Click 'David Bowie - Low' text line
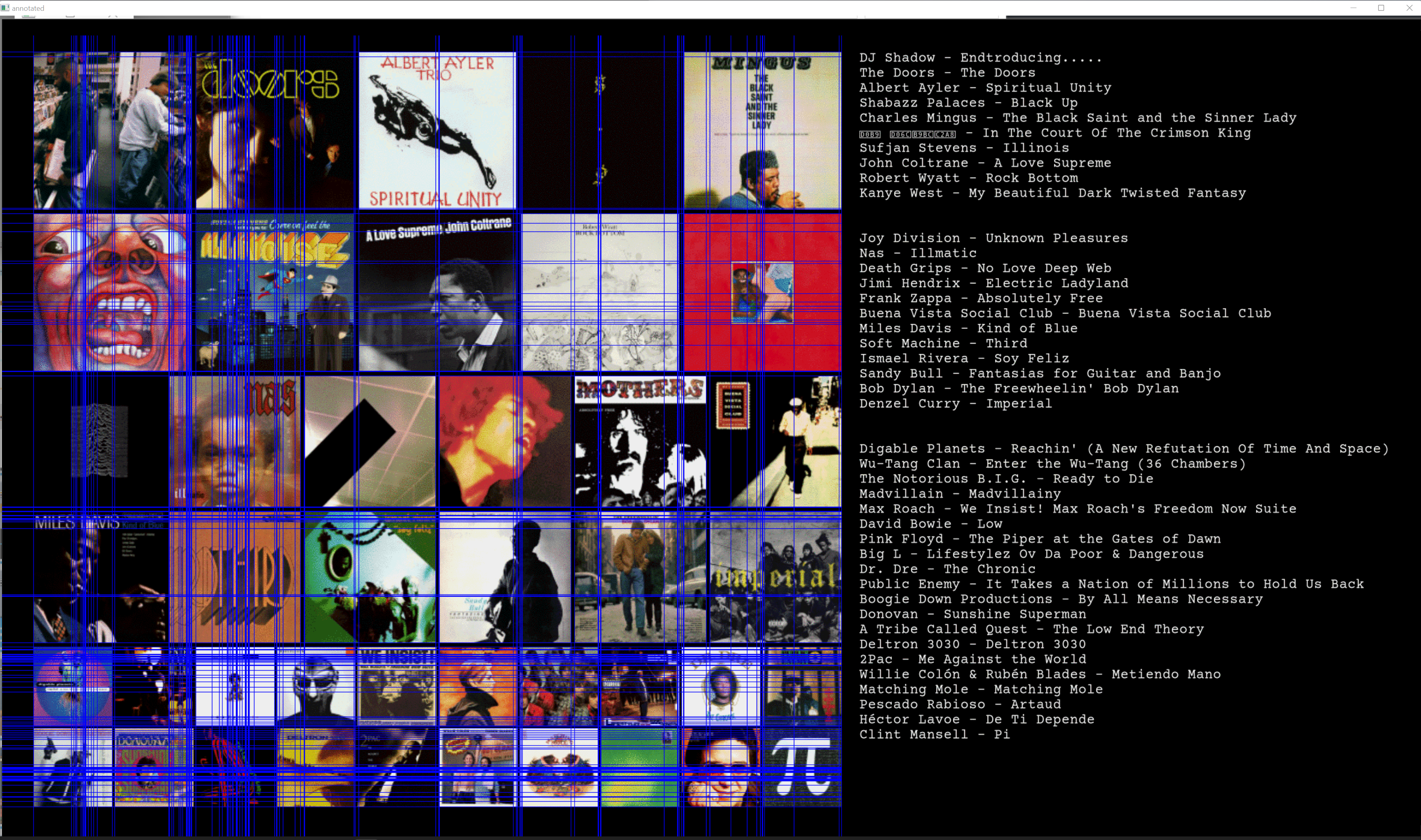Image resolution: width=1421 pixels, height=840 pixels. (x=930, y=524)
